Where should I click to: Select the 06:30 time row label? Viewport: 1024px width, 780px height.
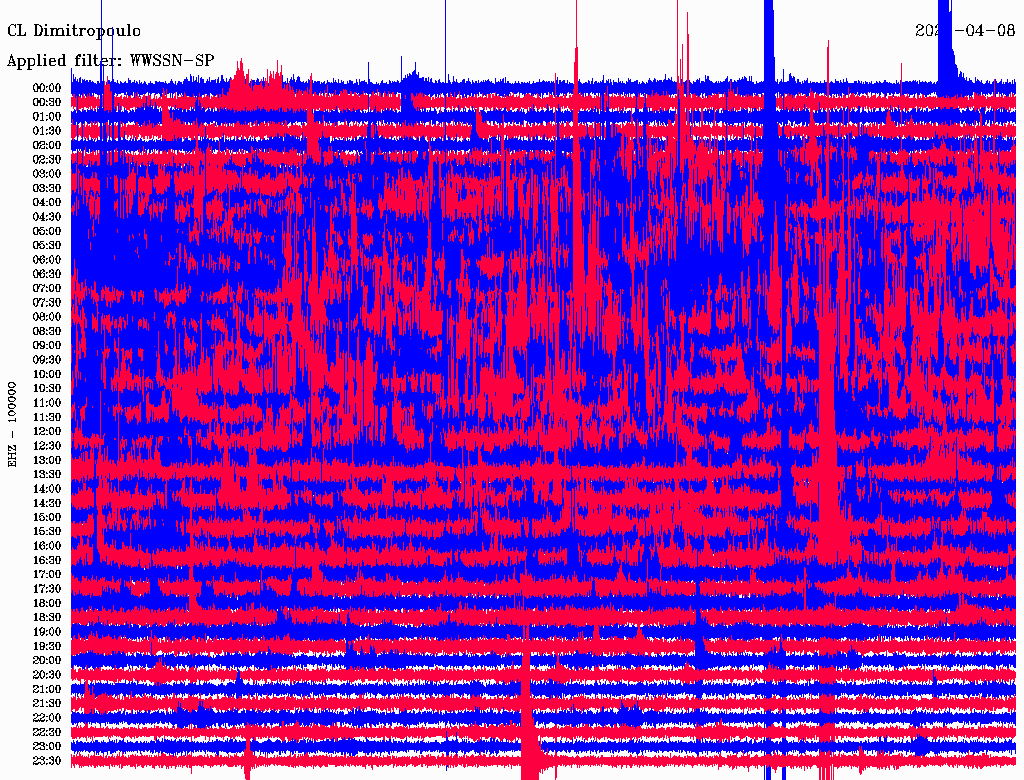tap(47, 274)
